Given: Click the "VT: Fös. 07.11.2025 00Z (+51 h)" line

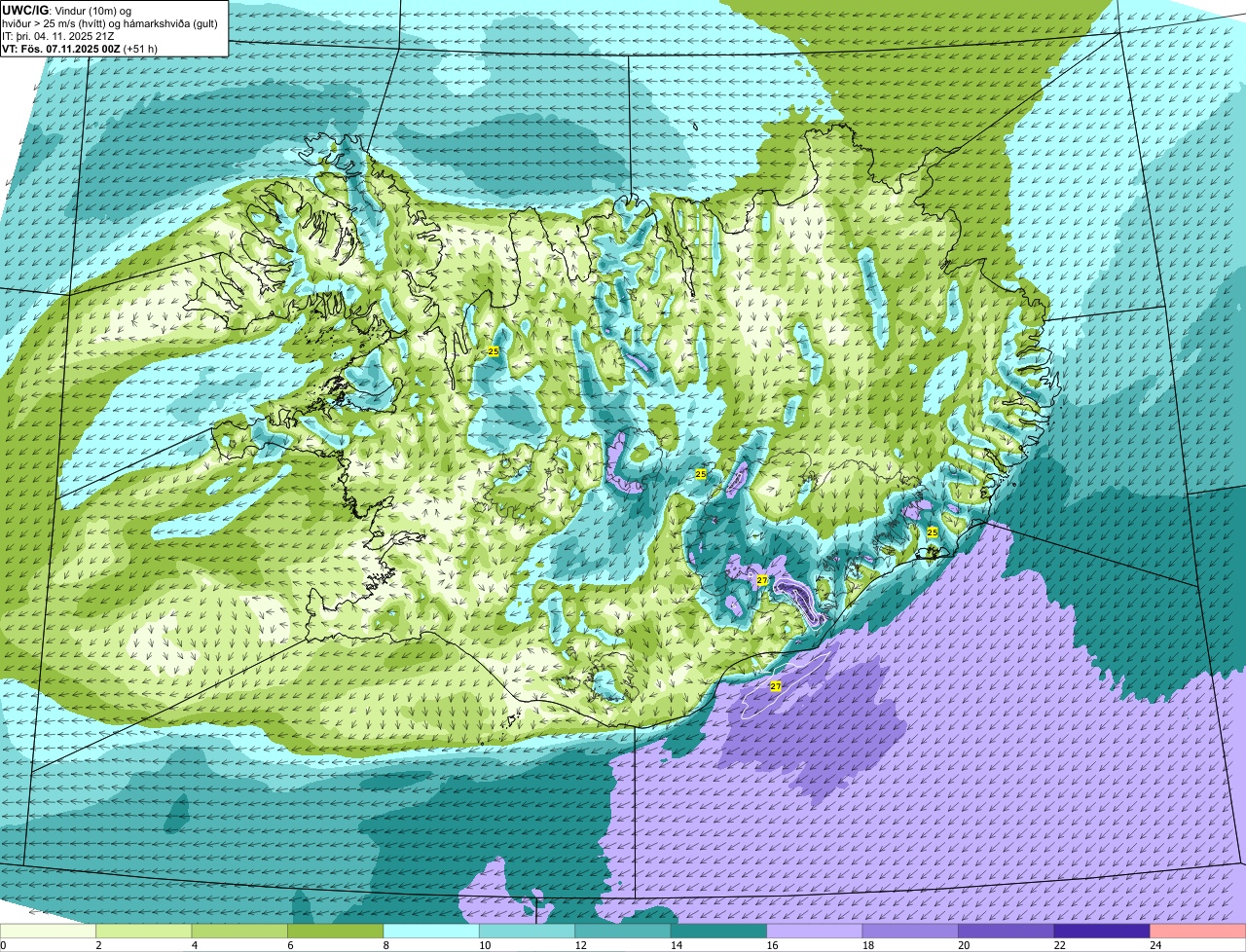Looking at the screenshot, I should click(81, 49).
